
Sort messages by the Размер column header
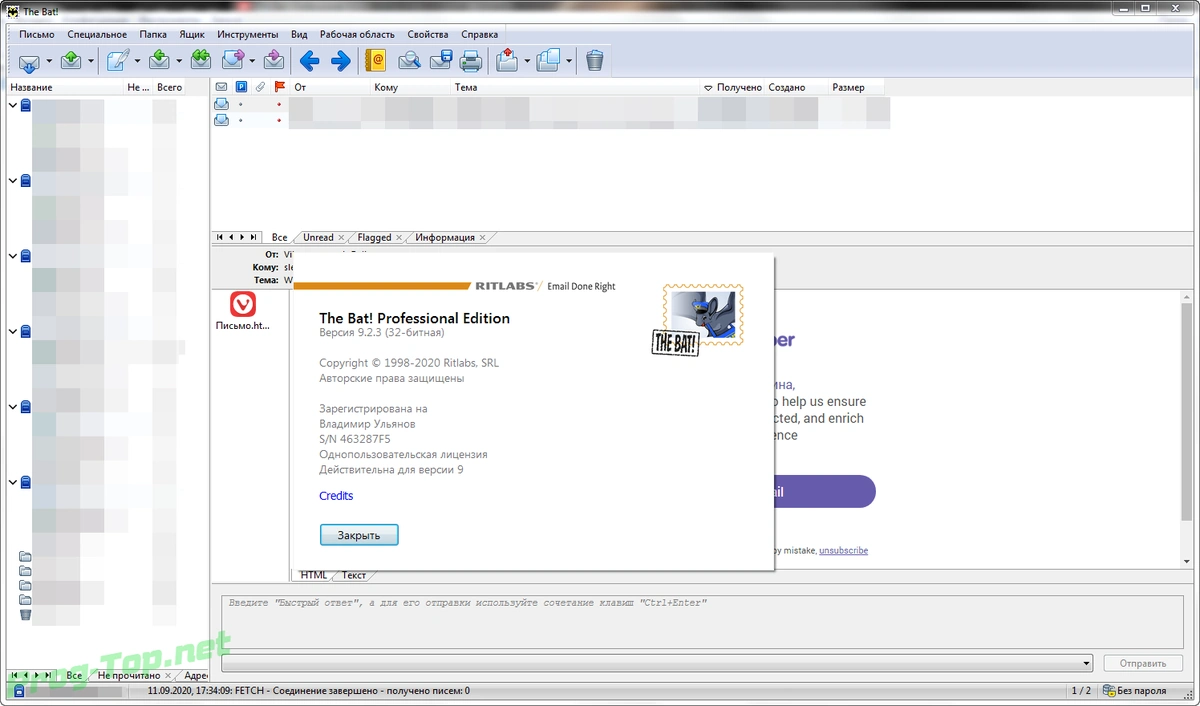point(848,87)
